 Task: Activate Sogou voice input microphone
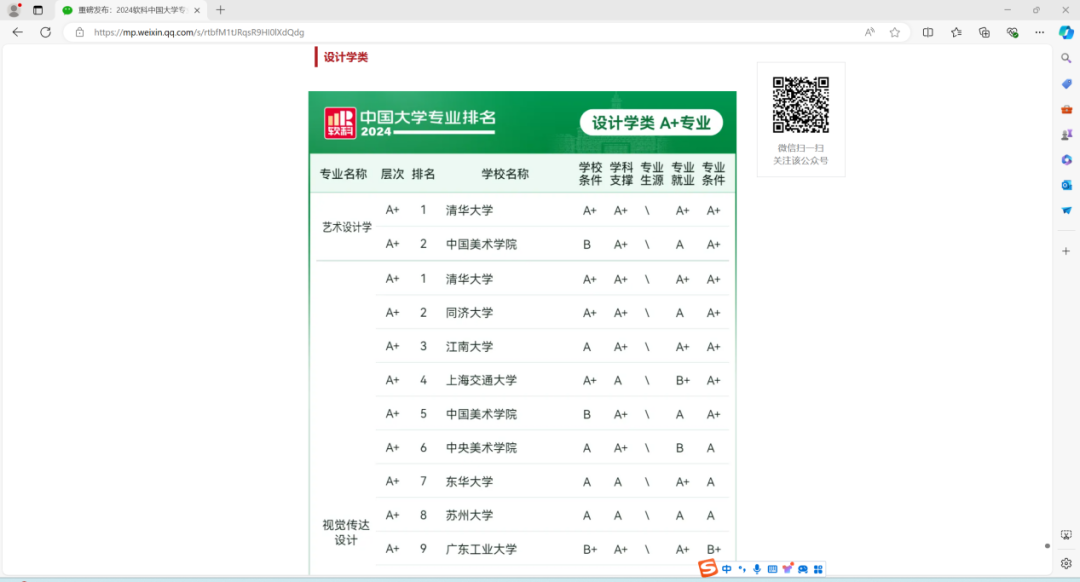[757, 569]
